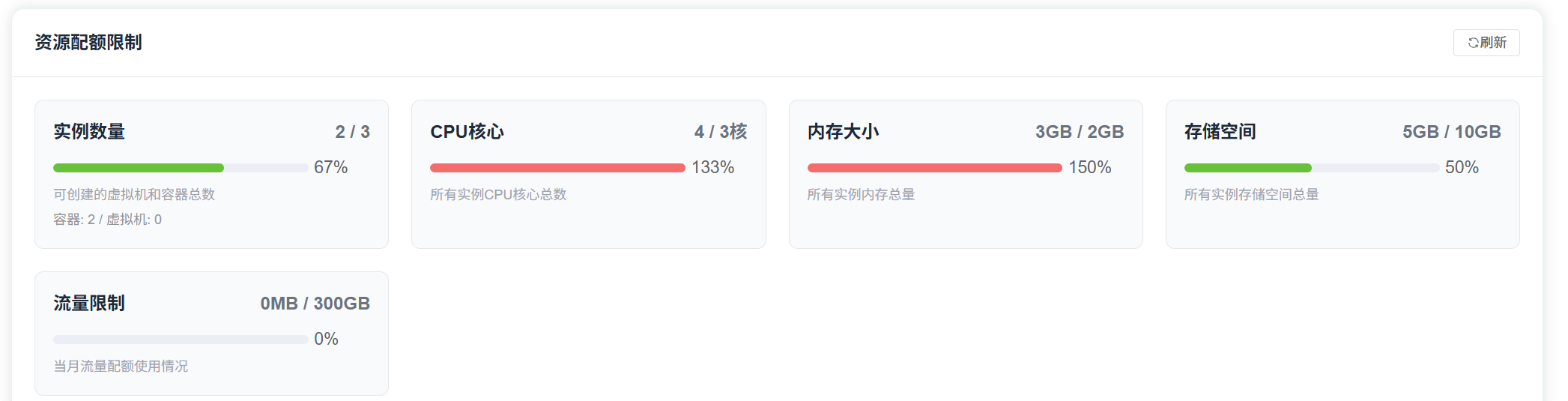This screenshot has width=1568, height=401.
Task: Click the 150% memory percentage label
Action: point(1089,168)
